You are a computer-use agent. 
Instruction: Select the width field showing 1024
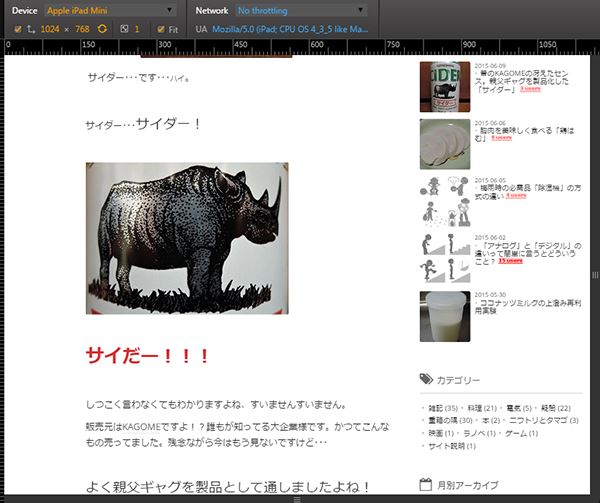point(50,29)
